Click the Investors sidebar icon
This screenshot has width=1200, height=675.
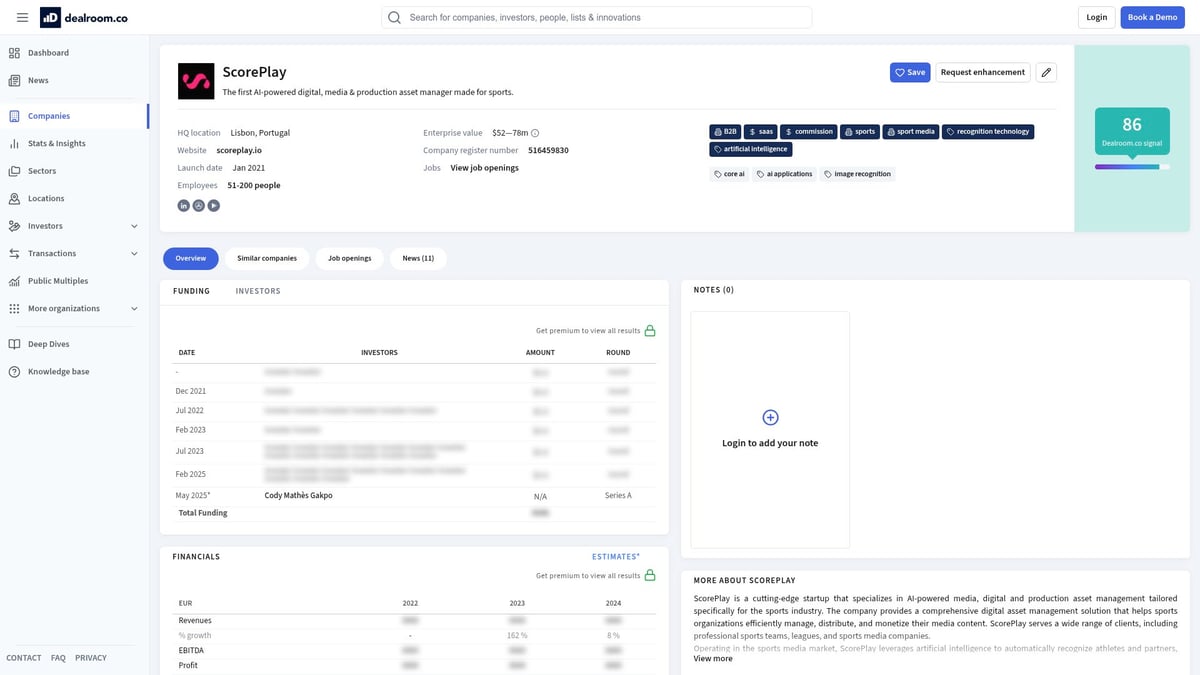(14, 226)
